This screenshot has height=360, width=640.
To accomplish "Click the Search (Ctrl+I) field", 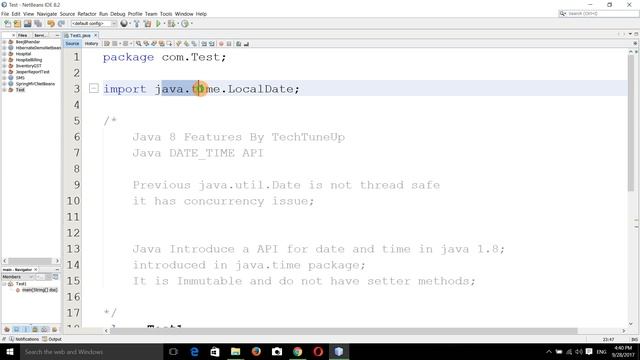I will pos(598,13).
